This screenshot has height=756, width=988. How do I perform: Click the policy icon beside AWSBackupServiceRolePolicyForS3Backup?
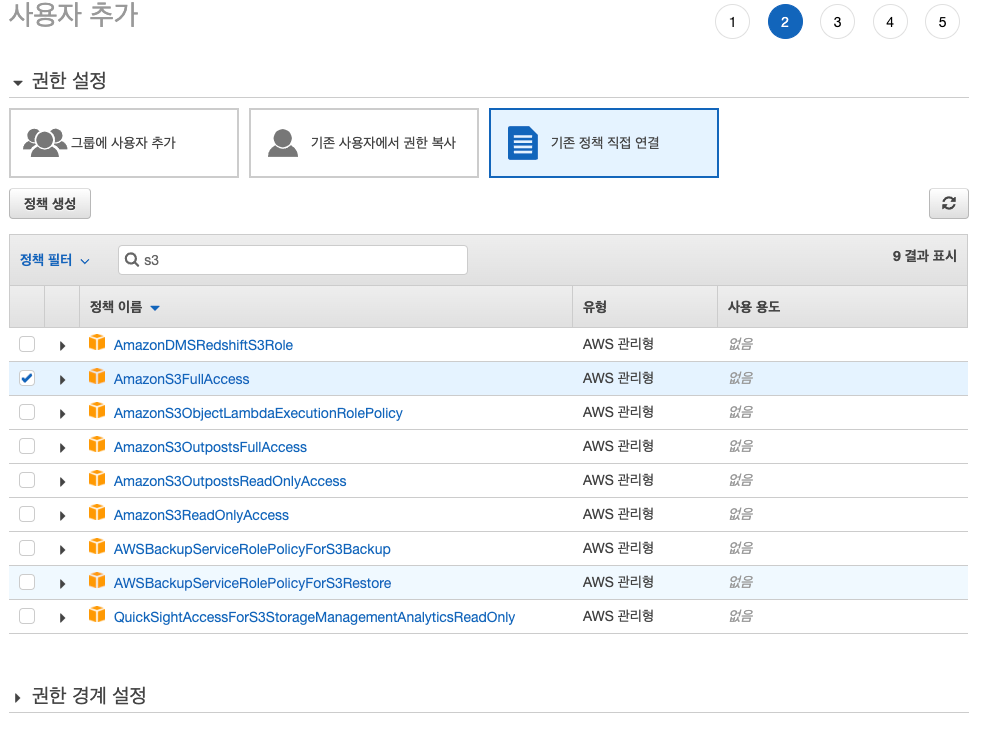click(x=97, y=546)
